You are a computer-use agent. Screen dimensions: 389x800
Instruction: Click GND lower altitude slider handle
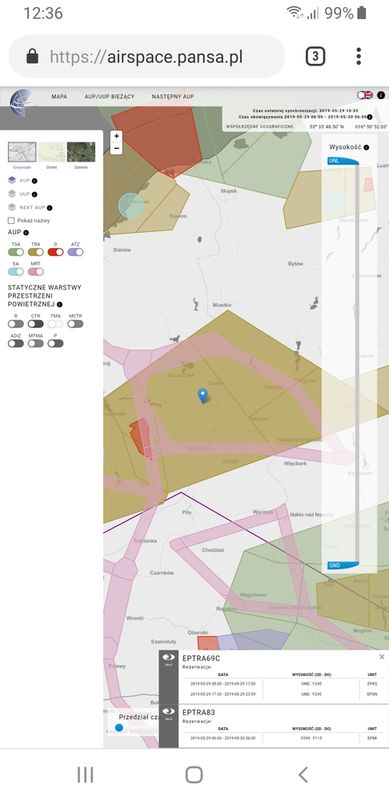[343, 565]
